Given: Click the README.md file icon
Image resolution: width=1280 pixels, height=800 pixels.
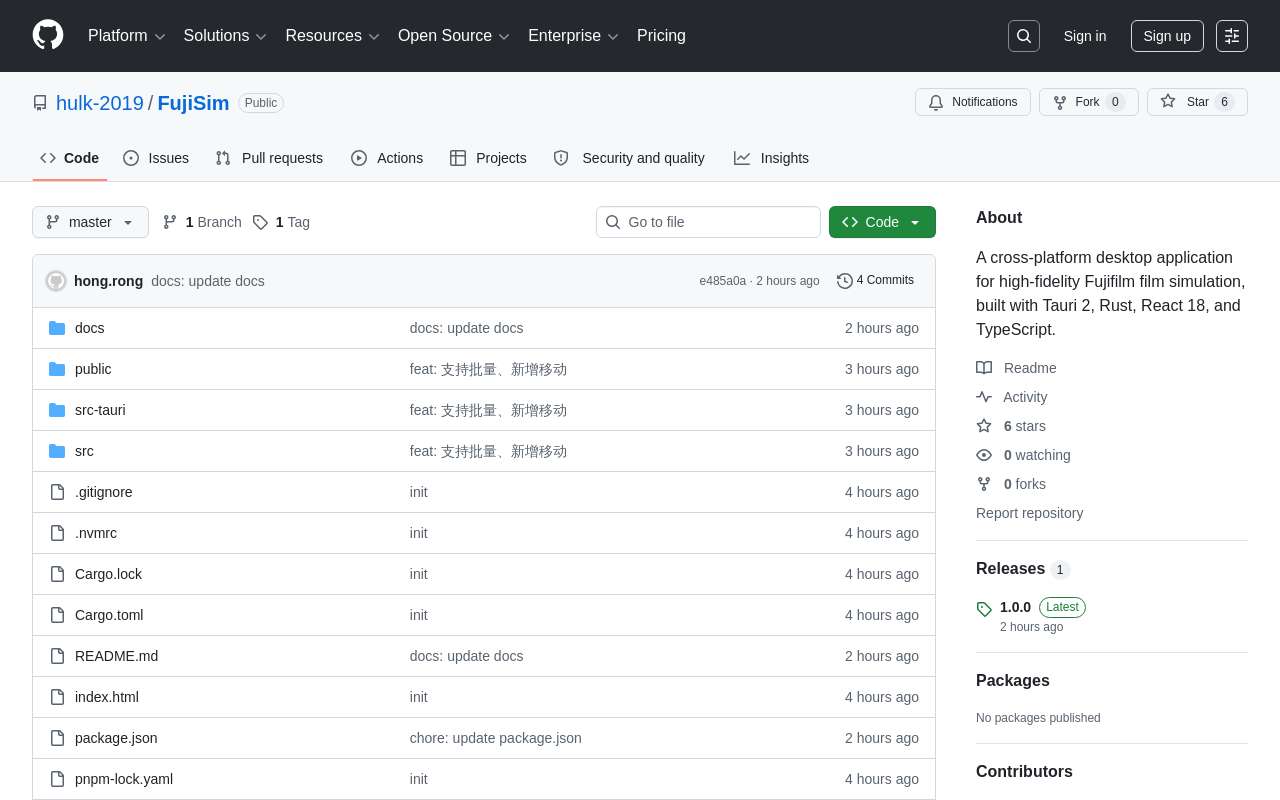Looking at the screenshot, I should coord(57,656).
